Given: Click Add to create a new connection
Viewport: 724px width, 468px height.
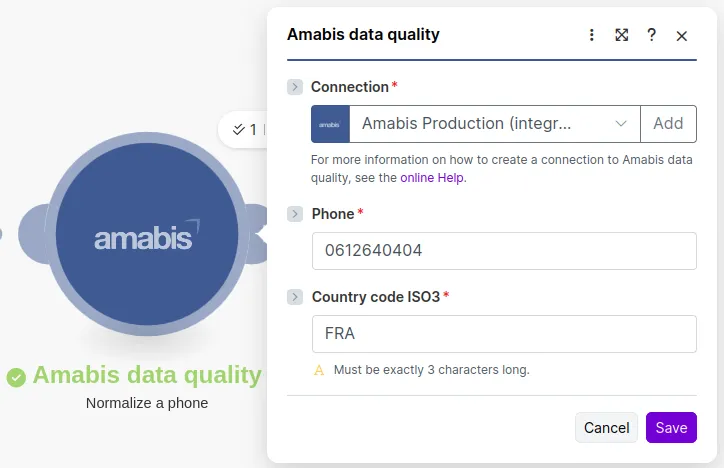Looking at the screenshot, I should [668, 124].
